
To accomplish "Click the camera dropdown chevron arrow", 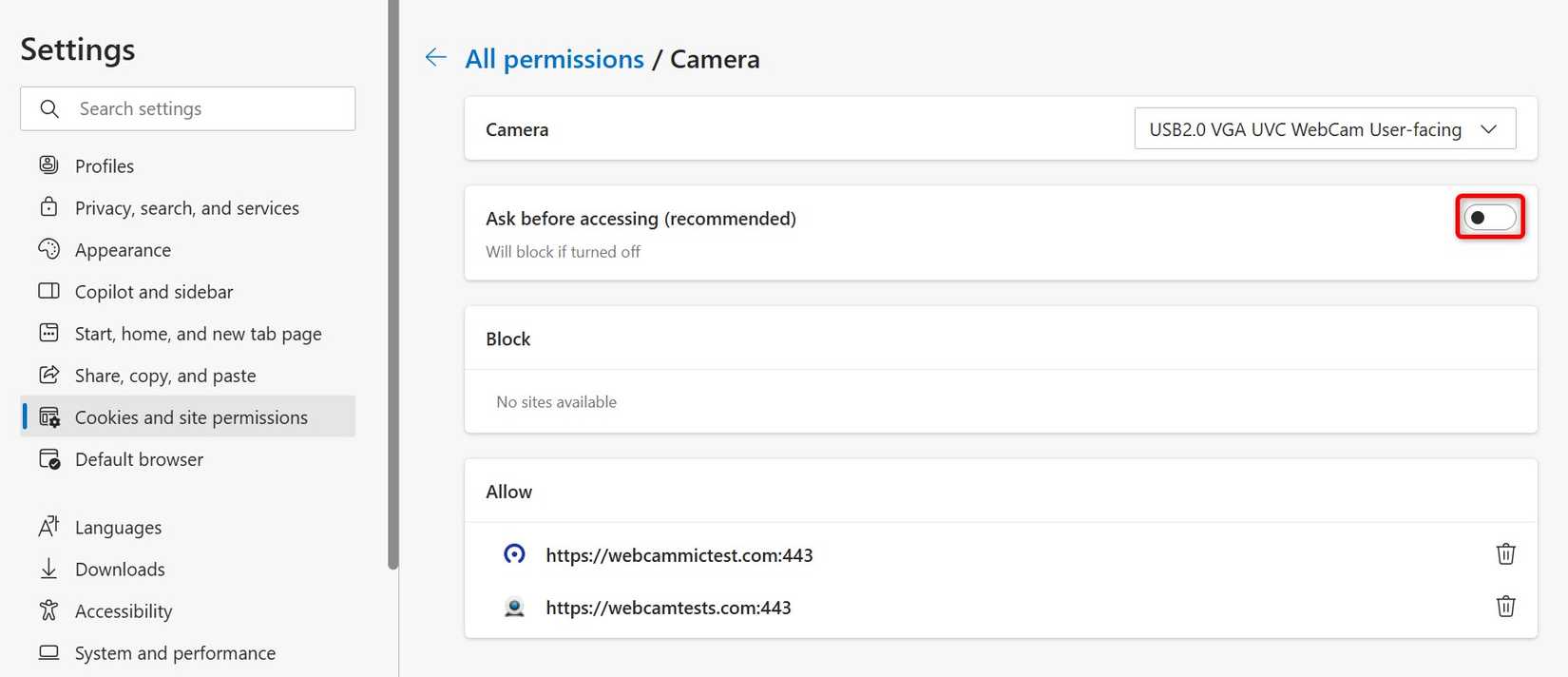I will (1489, 129).
